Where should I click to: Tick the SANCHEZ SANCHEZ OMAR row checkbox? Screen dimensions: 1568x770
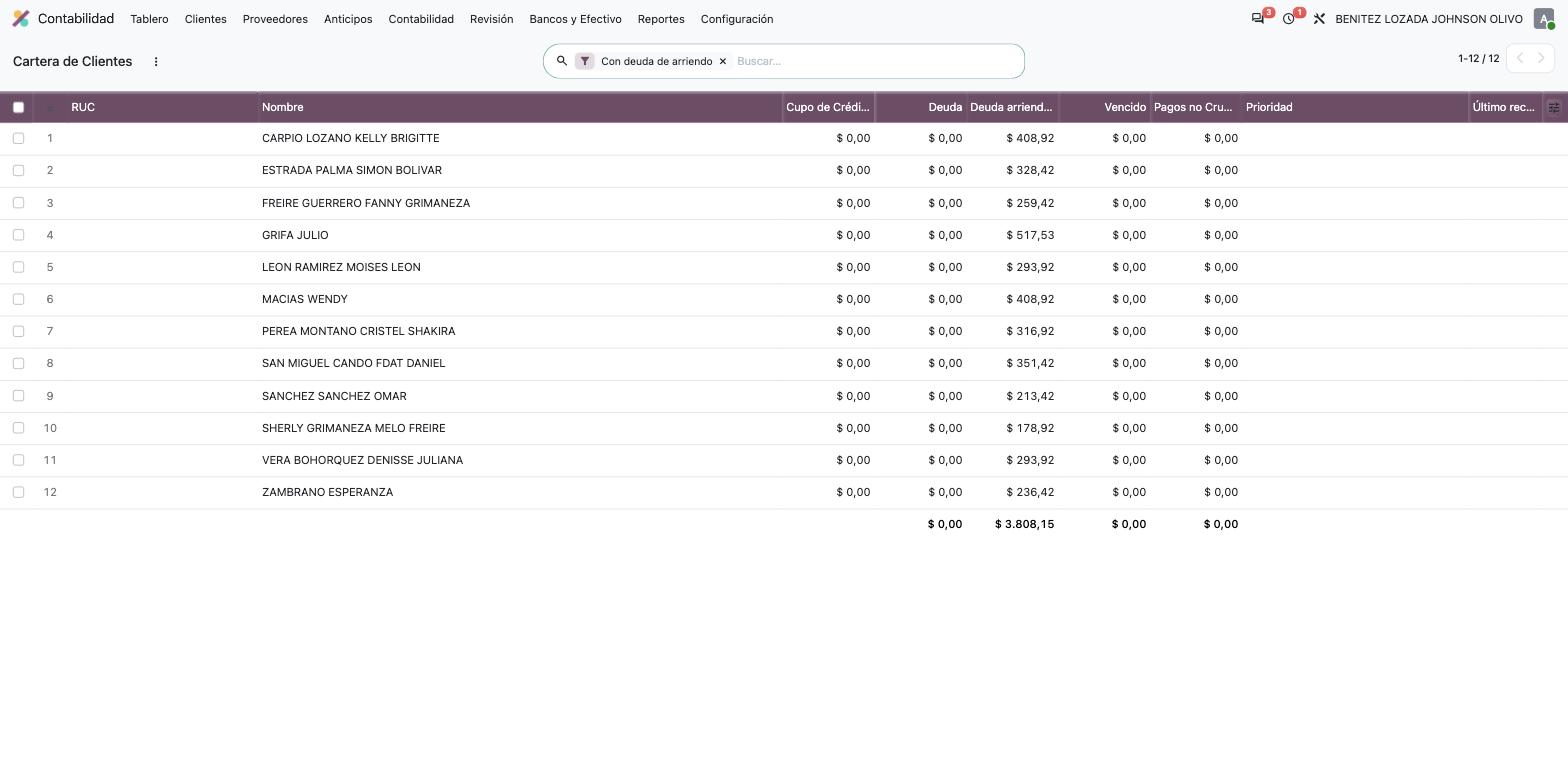point(18,396)
